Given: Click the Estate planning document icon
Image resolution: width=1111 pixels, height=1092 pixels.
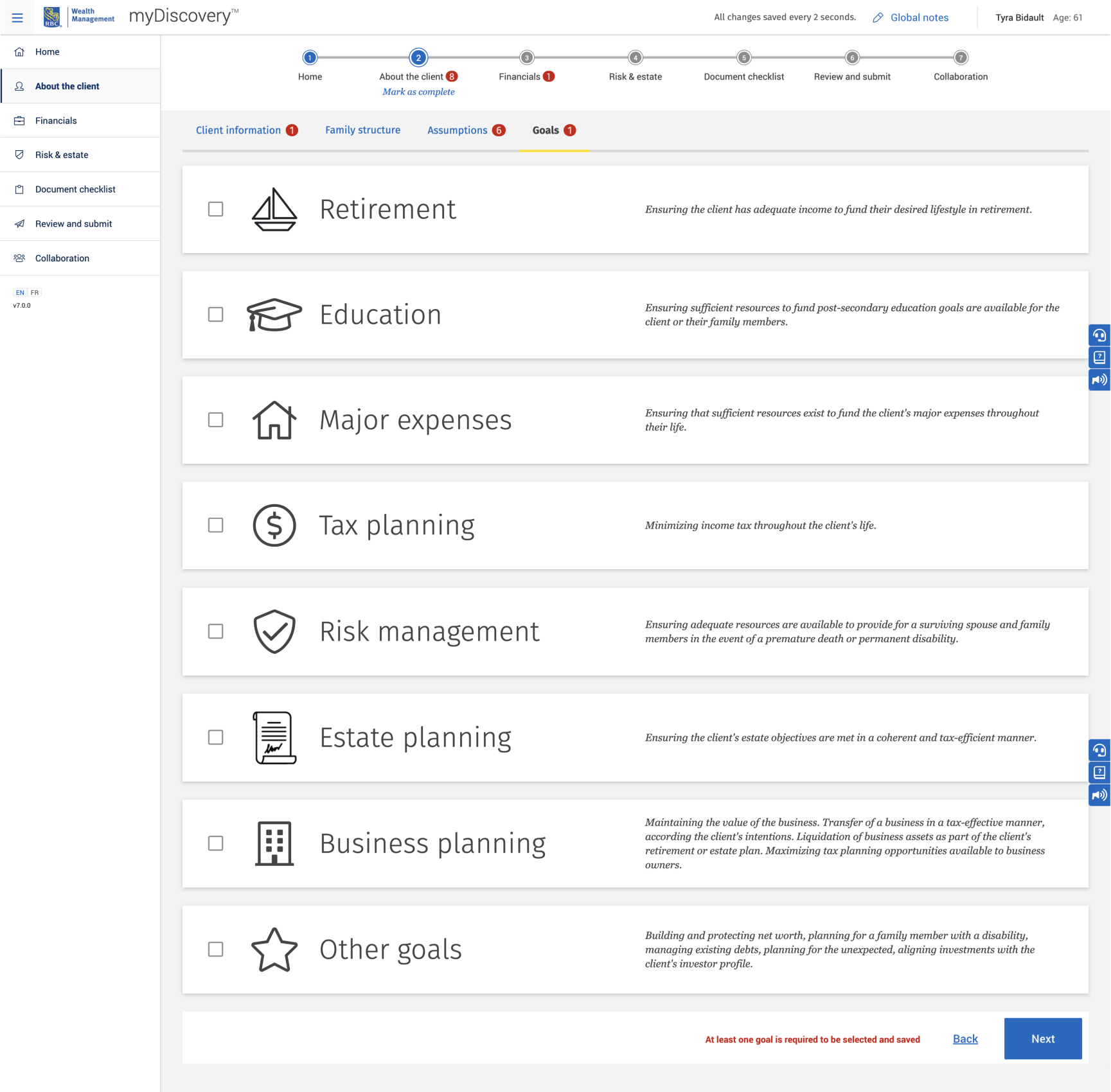Looking at the screenshot, I should [x=274, y=737].
